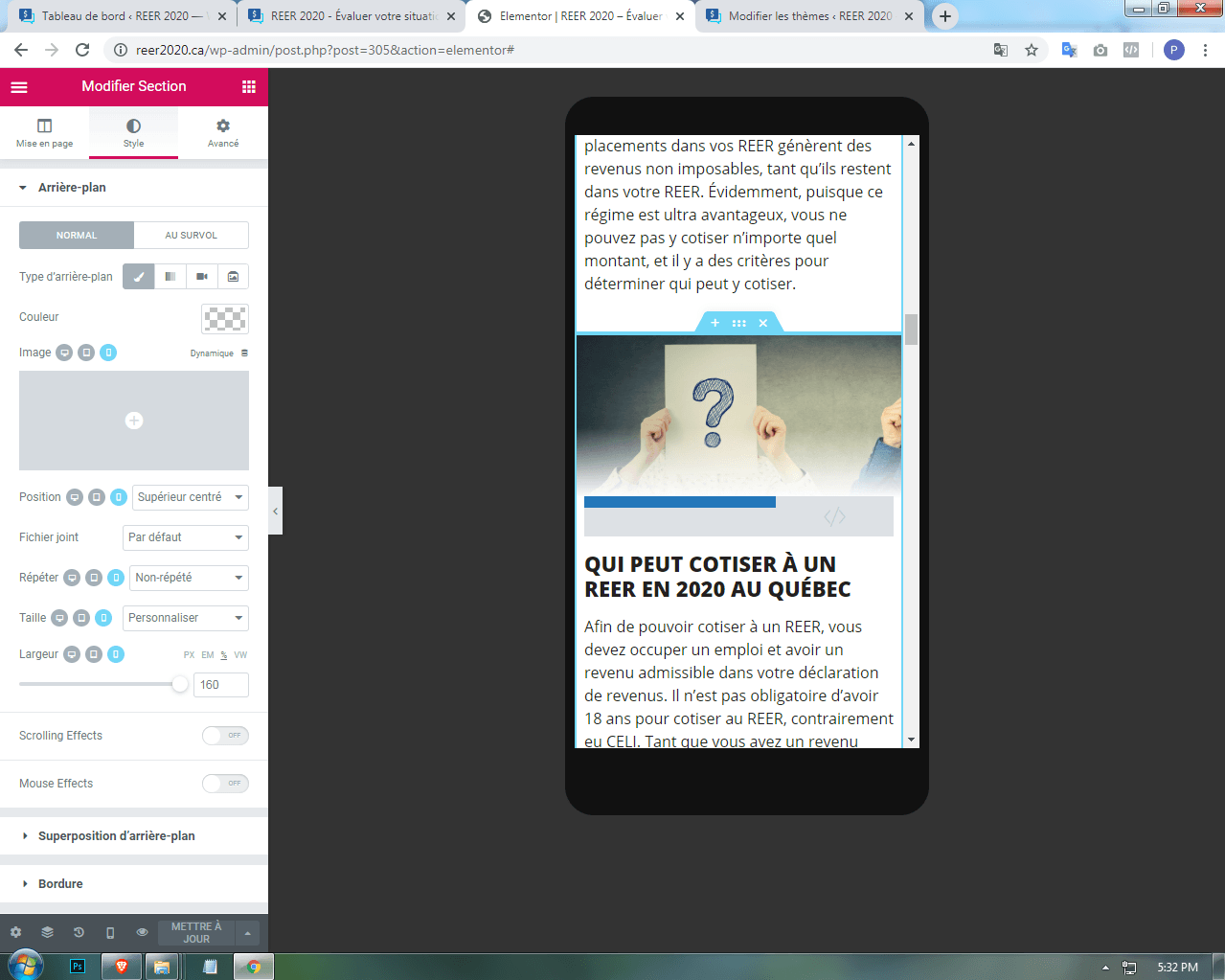Add section using plus handle icon
This screenshot has height=980, width=1225.
click(x=715, y=323)
